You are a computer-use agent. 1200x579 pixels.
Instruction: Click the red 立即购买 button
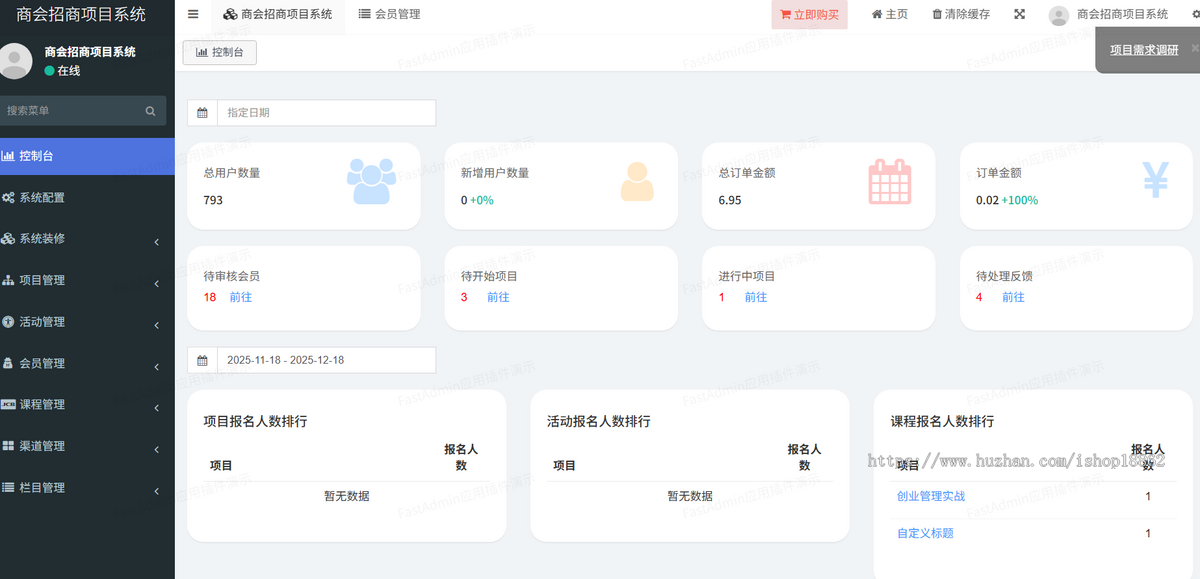click(x=809, y=14)
